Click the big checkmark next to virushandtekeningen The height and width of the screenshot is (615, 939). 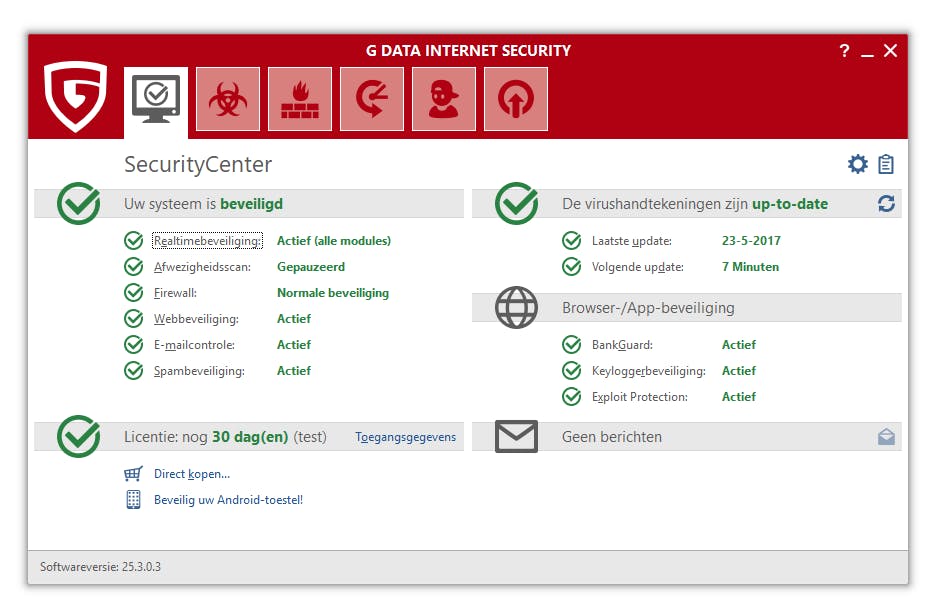point(517,204)
